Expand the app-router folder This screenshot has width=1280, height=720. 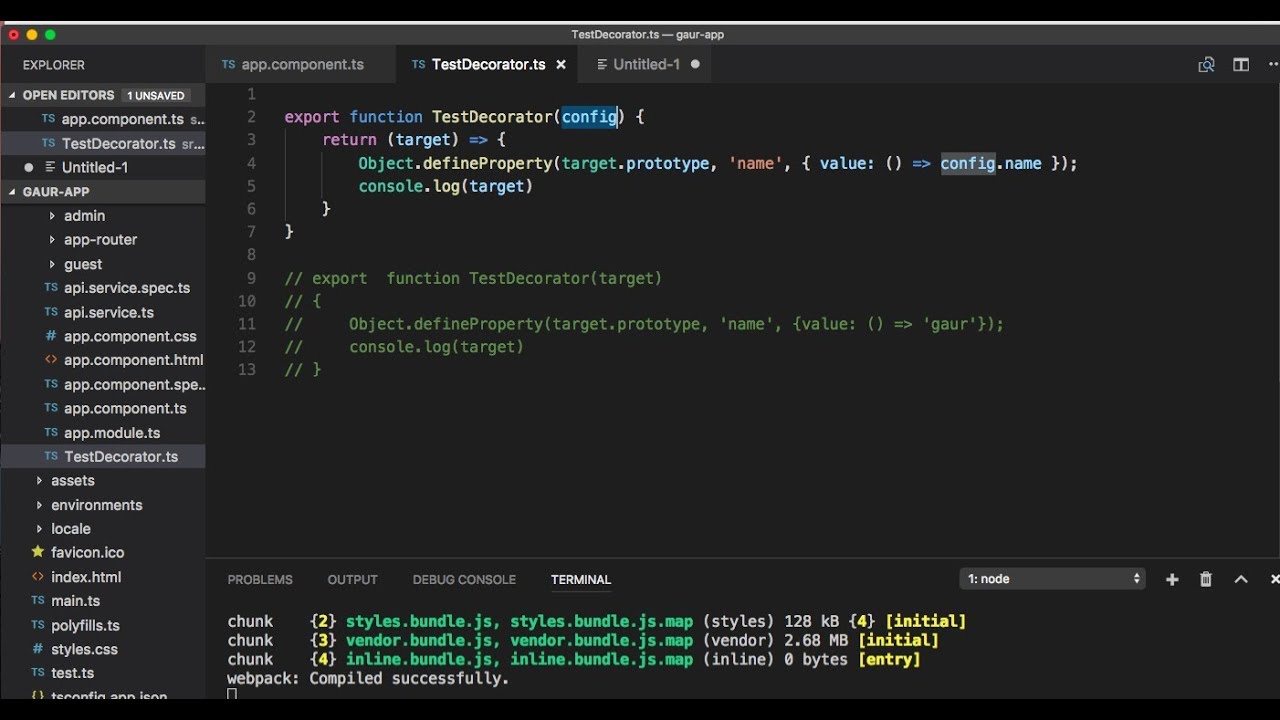(x=52, y=239)
